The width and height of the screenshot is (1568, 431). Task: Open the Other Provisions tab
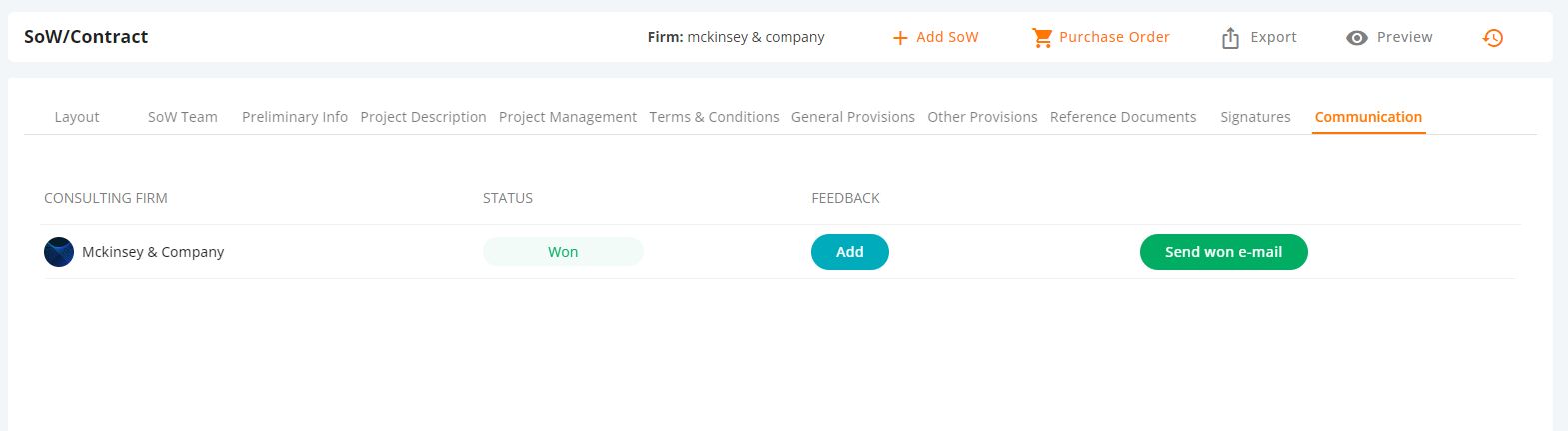(x=982, y=117)
